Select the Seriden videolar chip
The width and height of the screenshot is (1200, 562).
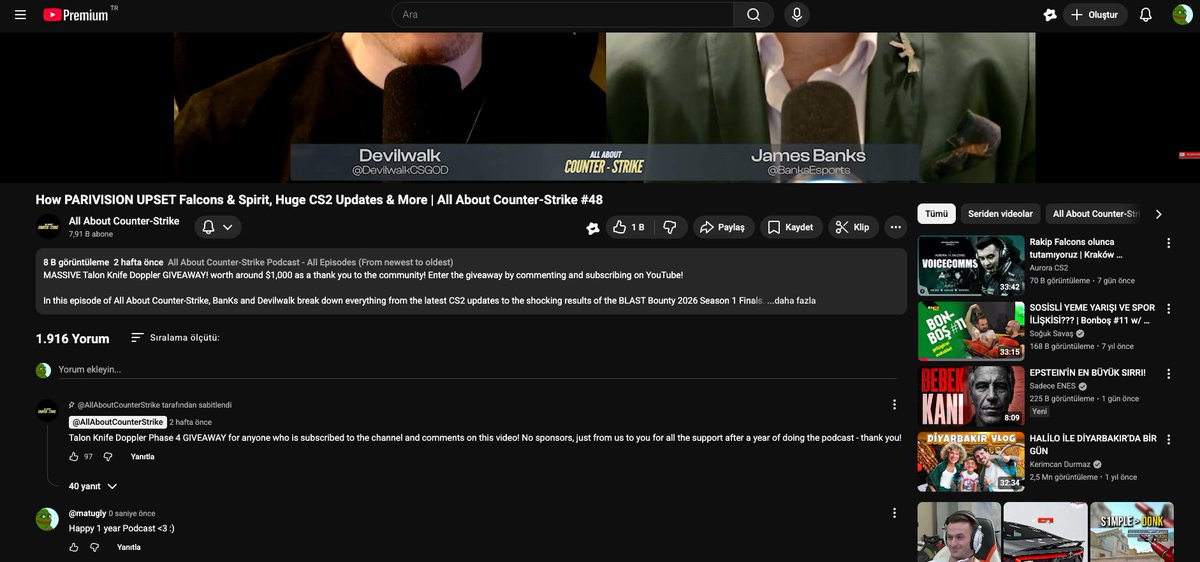[1000, 214]
